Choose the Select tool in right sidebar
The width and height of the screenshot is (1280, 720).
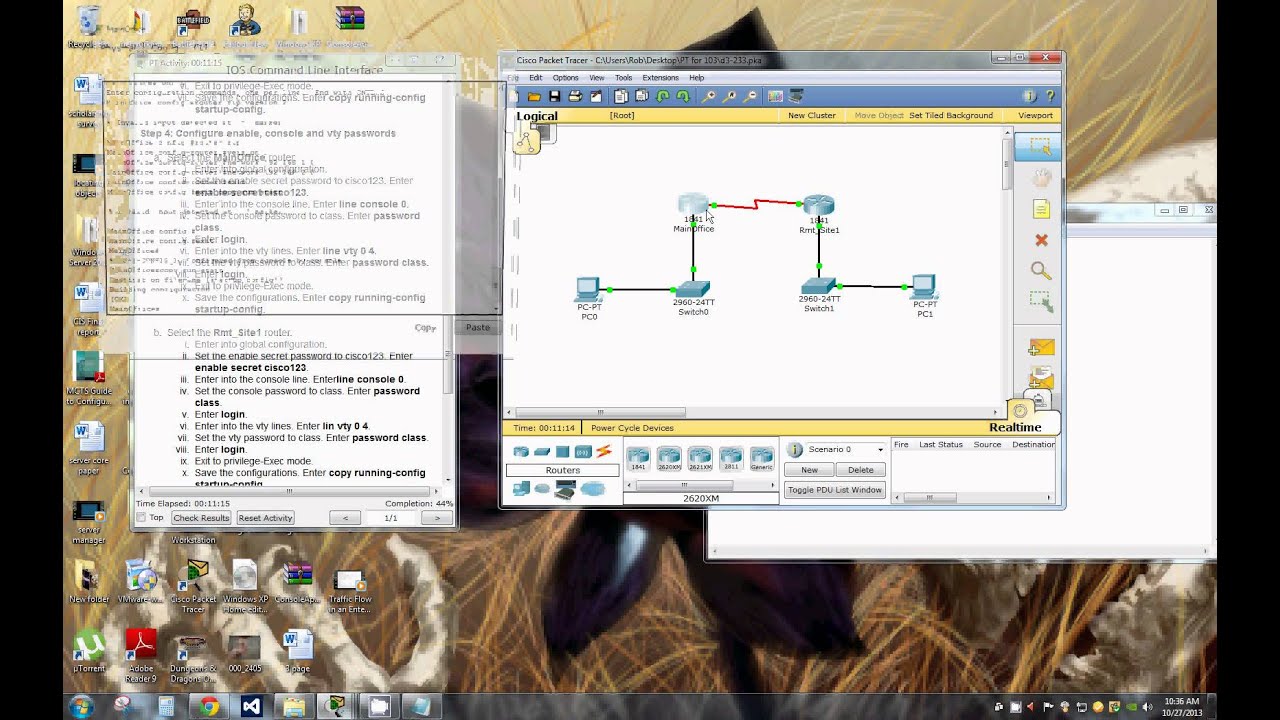click(1040, 147)
